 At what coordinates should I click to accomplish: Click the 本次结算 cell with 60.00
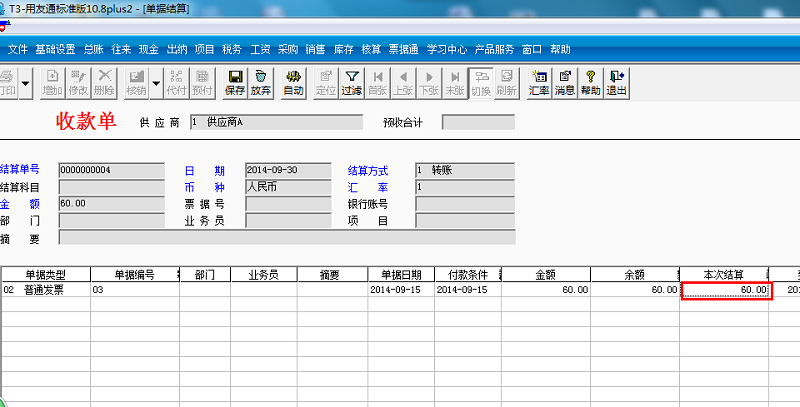pos(726,290)
